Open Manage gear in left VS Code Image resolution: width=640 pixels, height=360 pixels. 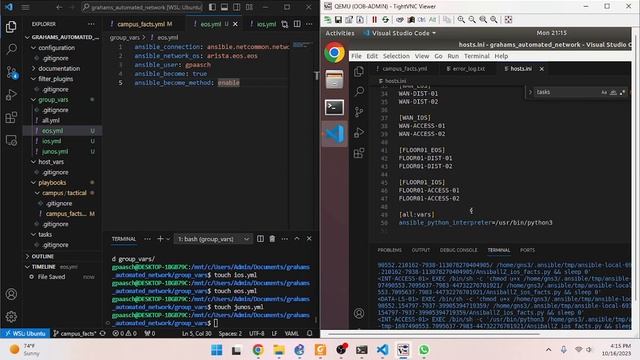pos(11,316)
